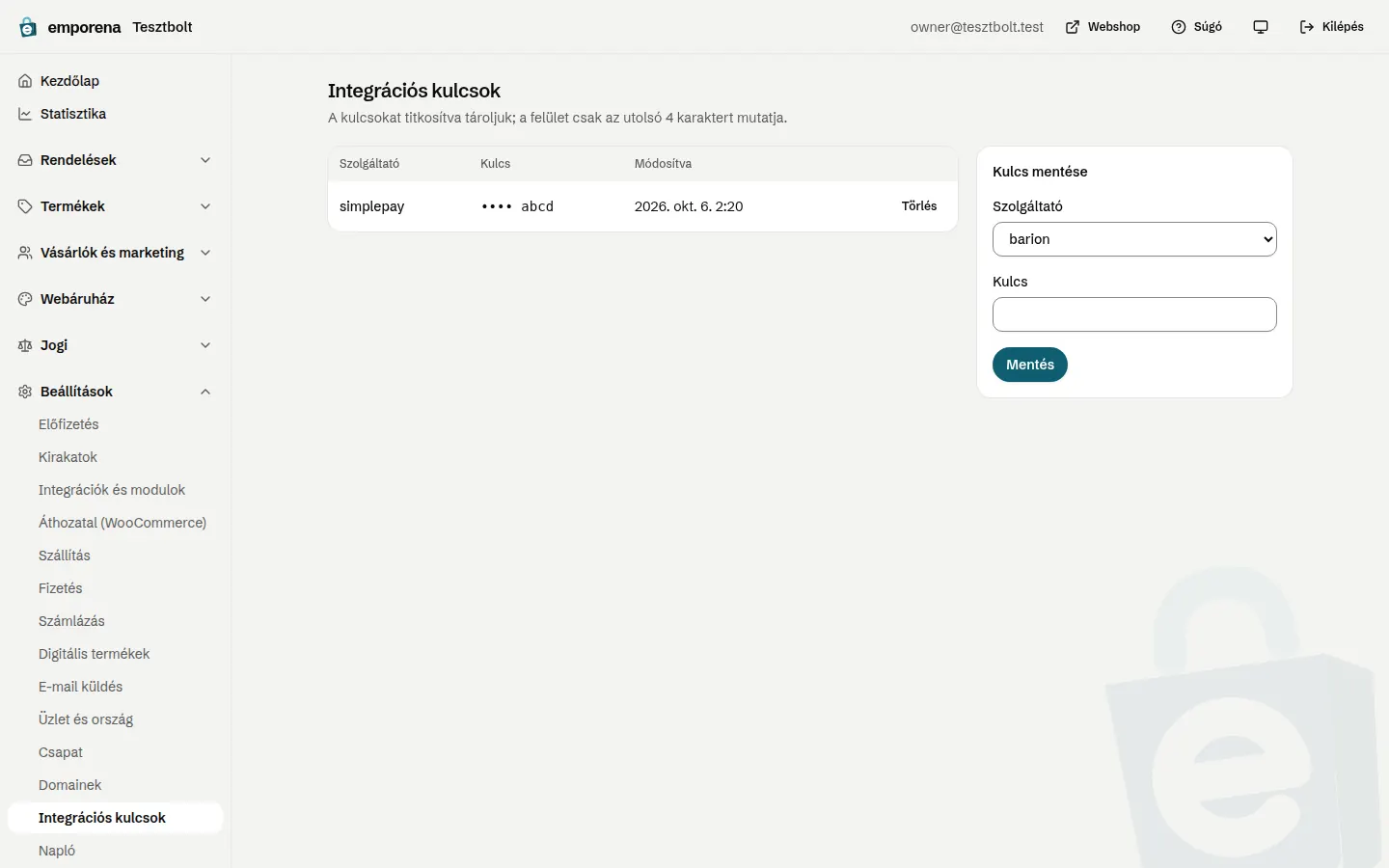Click the emporena shopping bag logo icon

coord(28,27)
